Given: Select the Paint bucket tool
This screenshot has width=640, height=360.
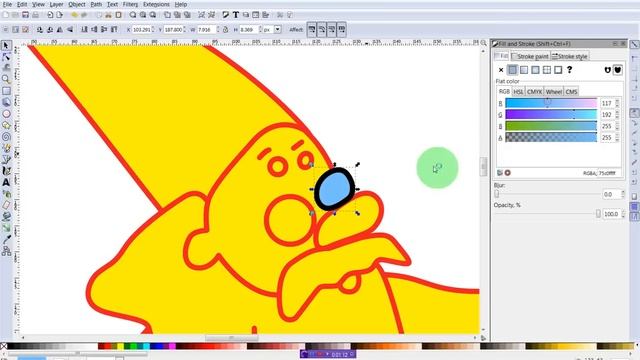Looking at the screenshot, I should (6, 217).
